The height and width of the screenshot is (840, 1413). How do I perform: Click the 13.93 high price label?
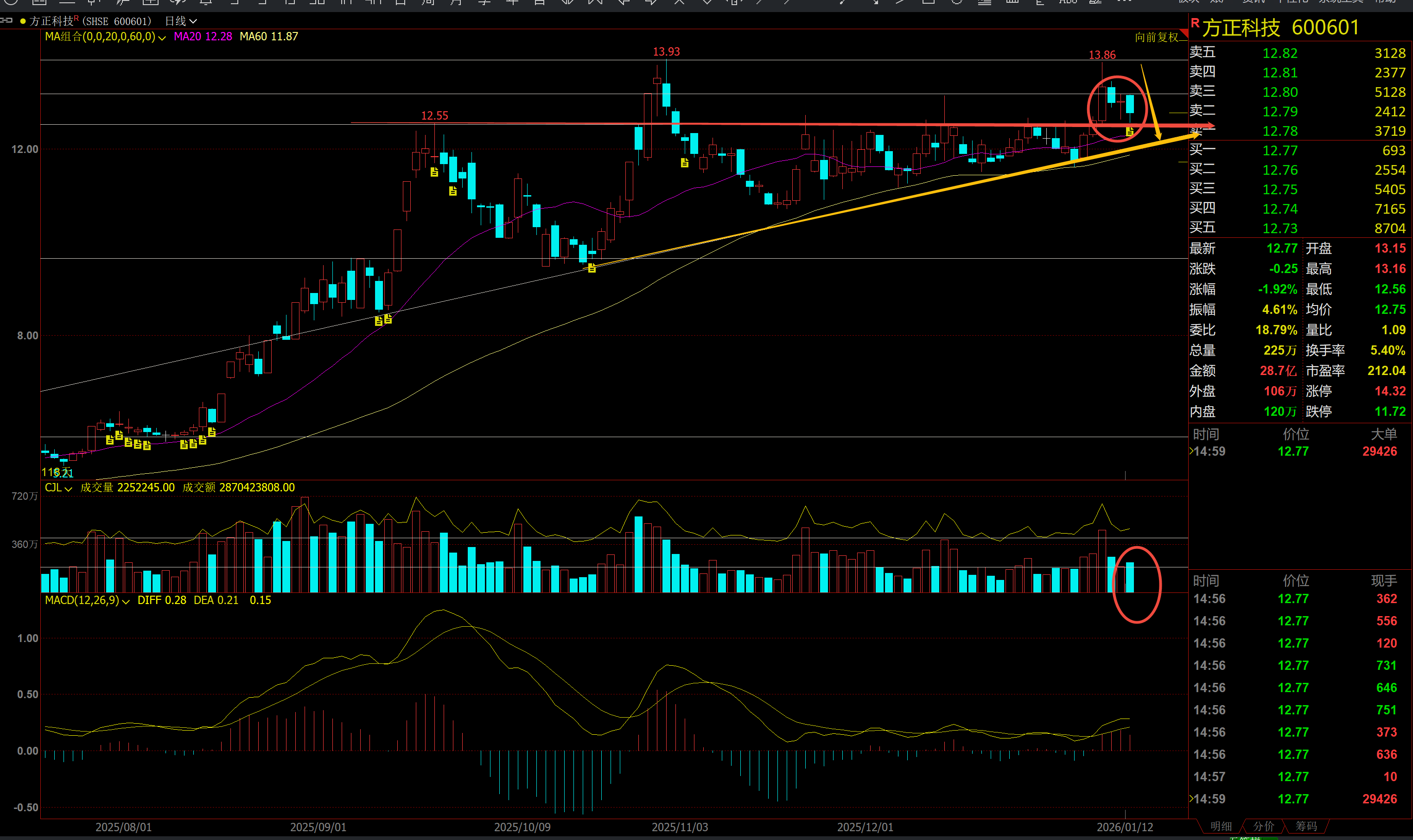click(x=666, y=51)
